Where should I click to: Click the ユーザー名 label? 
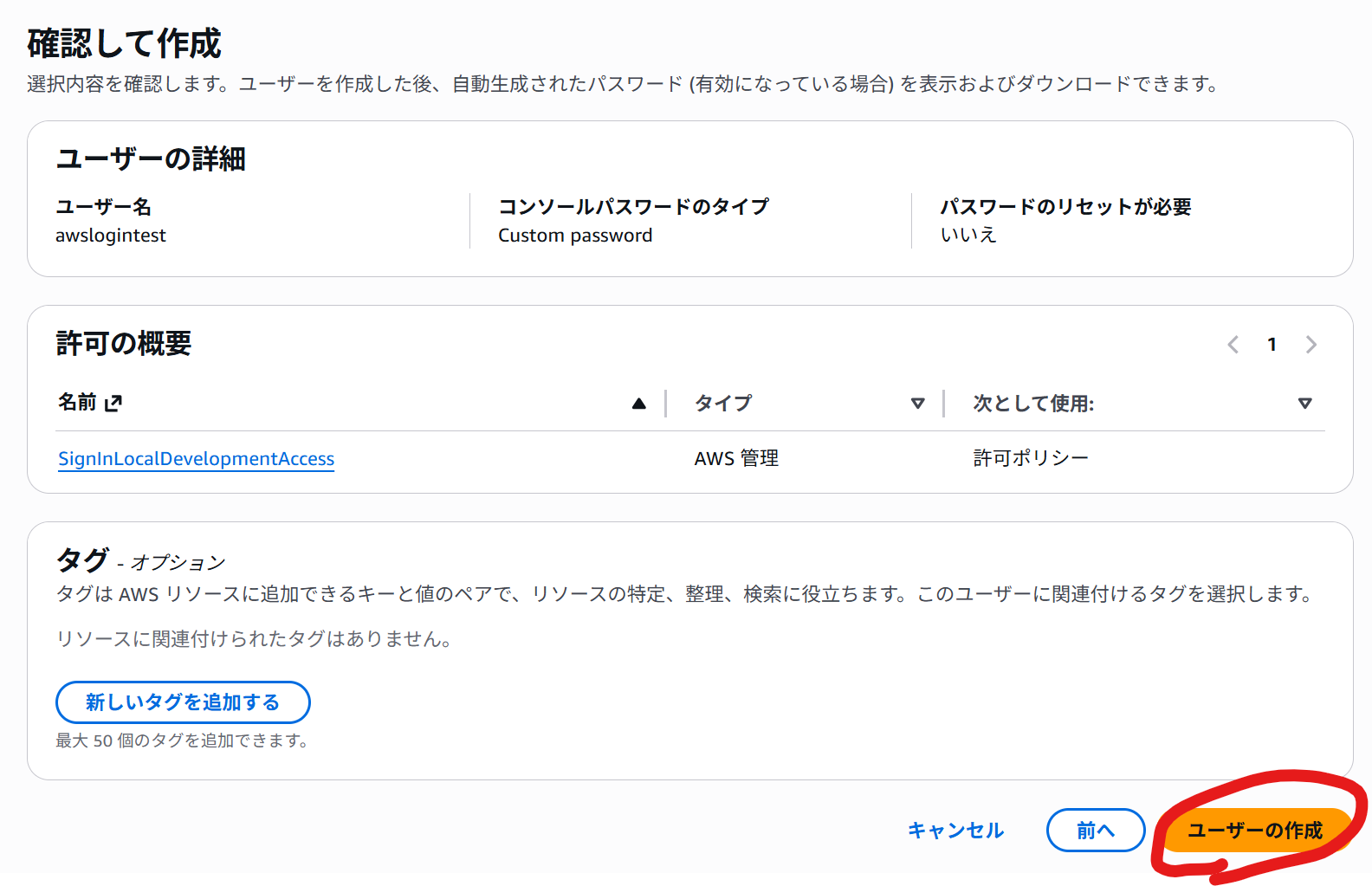(x=103, y=206)
